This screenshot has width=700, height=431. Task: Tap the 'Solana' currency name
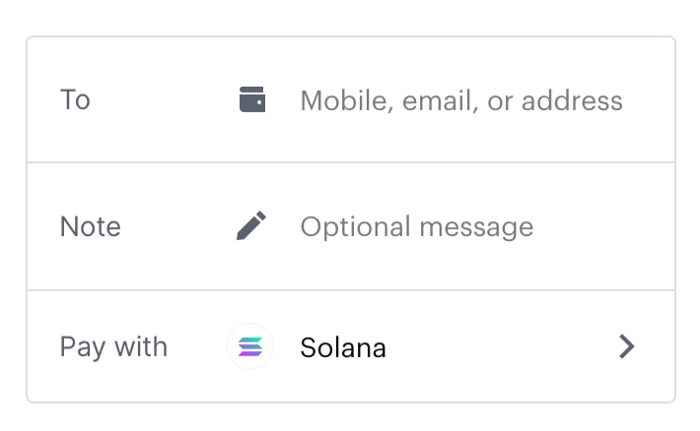[x=343, y=348]
